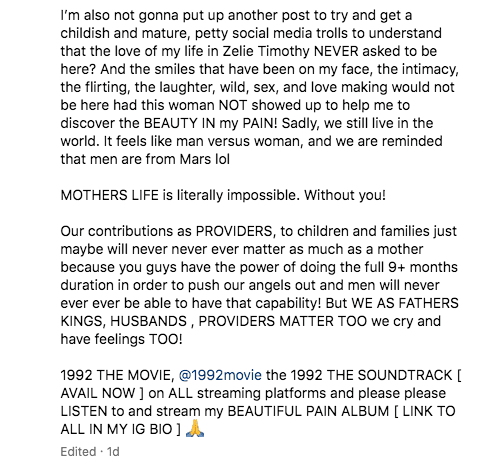
Task: Click the words "BEAUTY IN my PAIN!"
Action: (210, 123)
